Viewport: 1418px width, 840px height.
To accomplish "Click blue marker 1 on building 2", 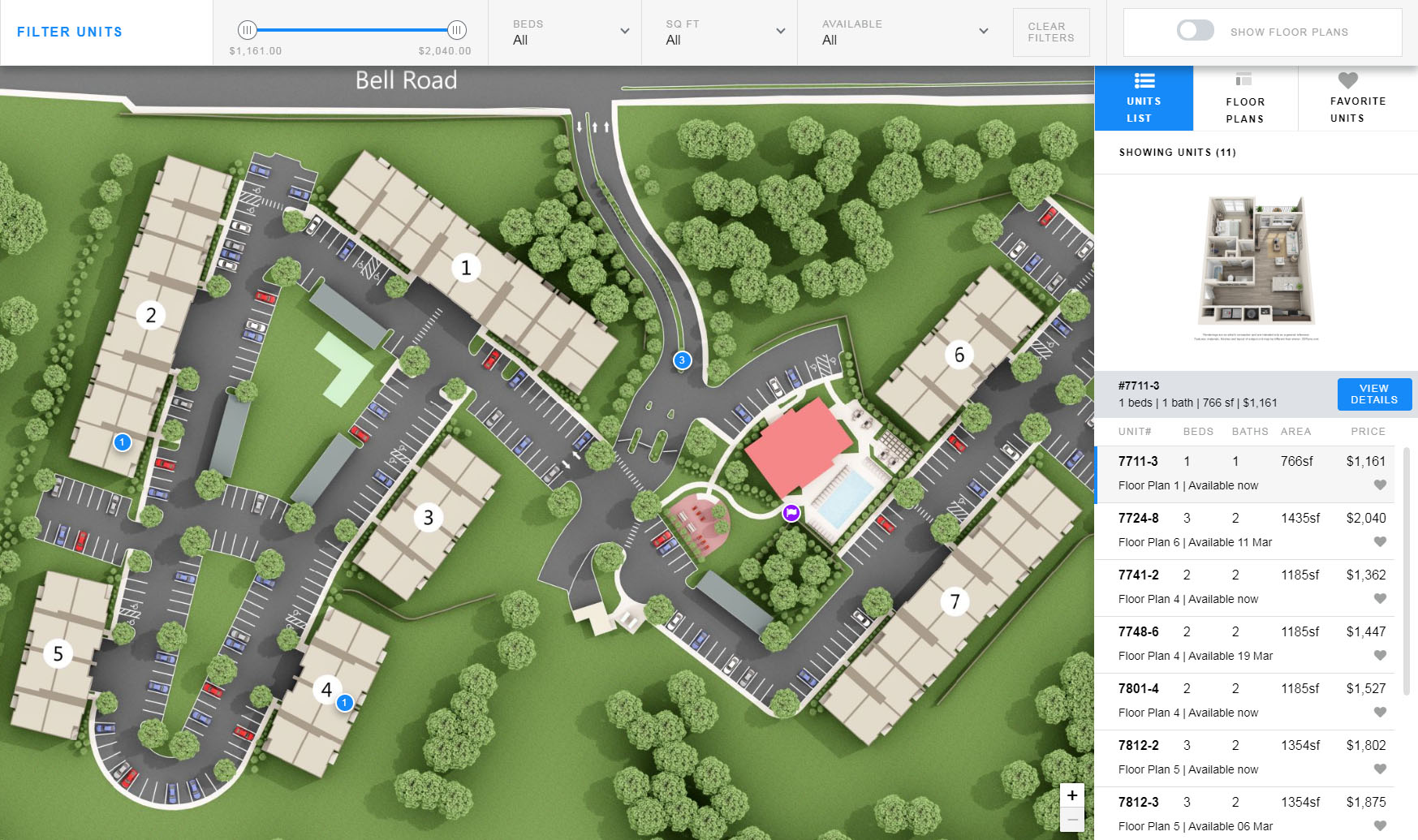I will pyautogui.click(x=122, y=442).
